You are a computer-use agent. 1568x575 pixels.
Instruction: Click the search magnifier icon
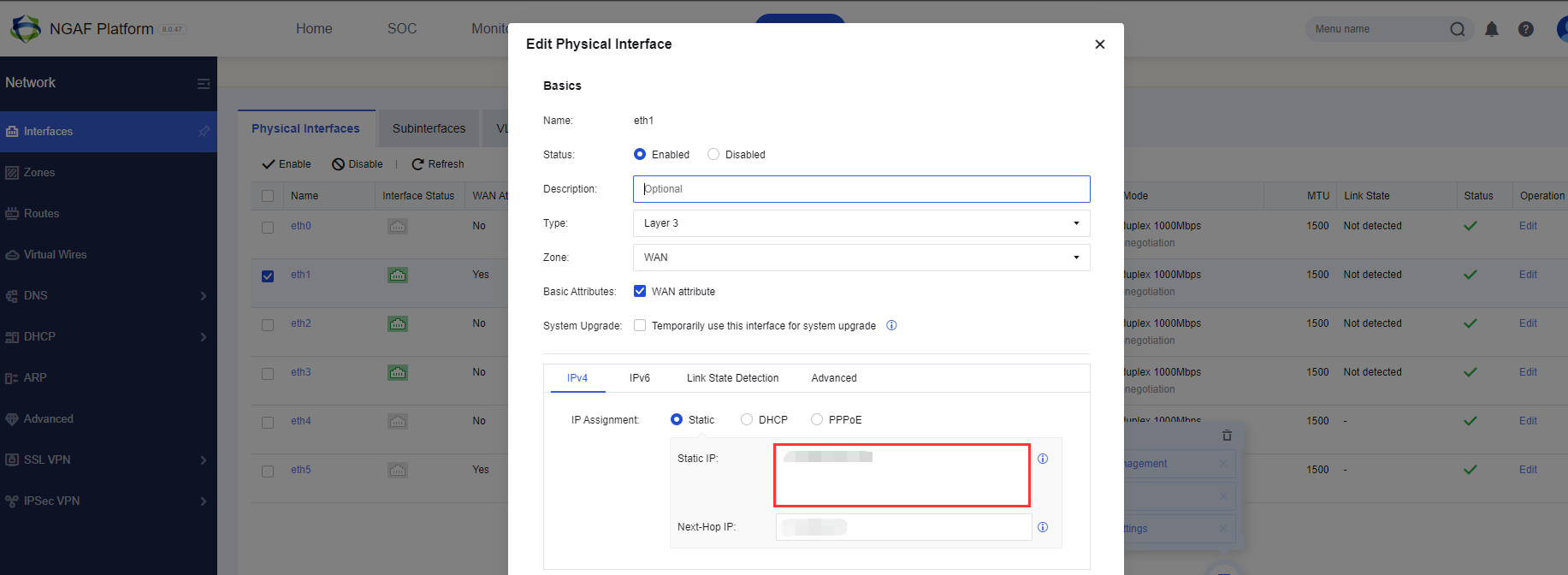point(1458,29)
